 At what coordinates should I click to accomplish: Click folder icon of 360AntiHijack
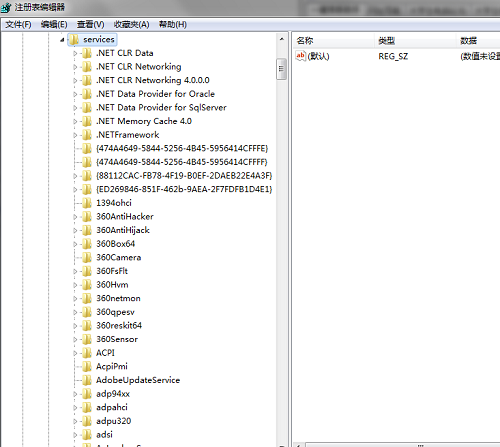click(x=87, y=230)
